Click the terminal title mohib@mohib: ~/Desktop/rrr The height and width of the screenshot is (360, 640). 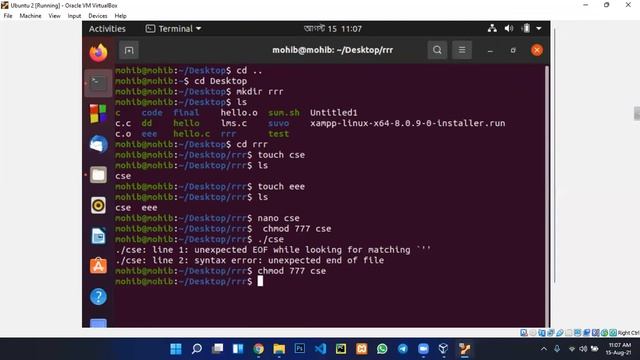(x=333, y=50)
